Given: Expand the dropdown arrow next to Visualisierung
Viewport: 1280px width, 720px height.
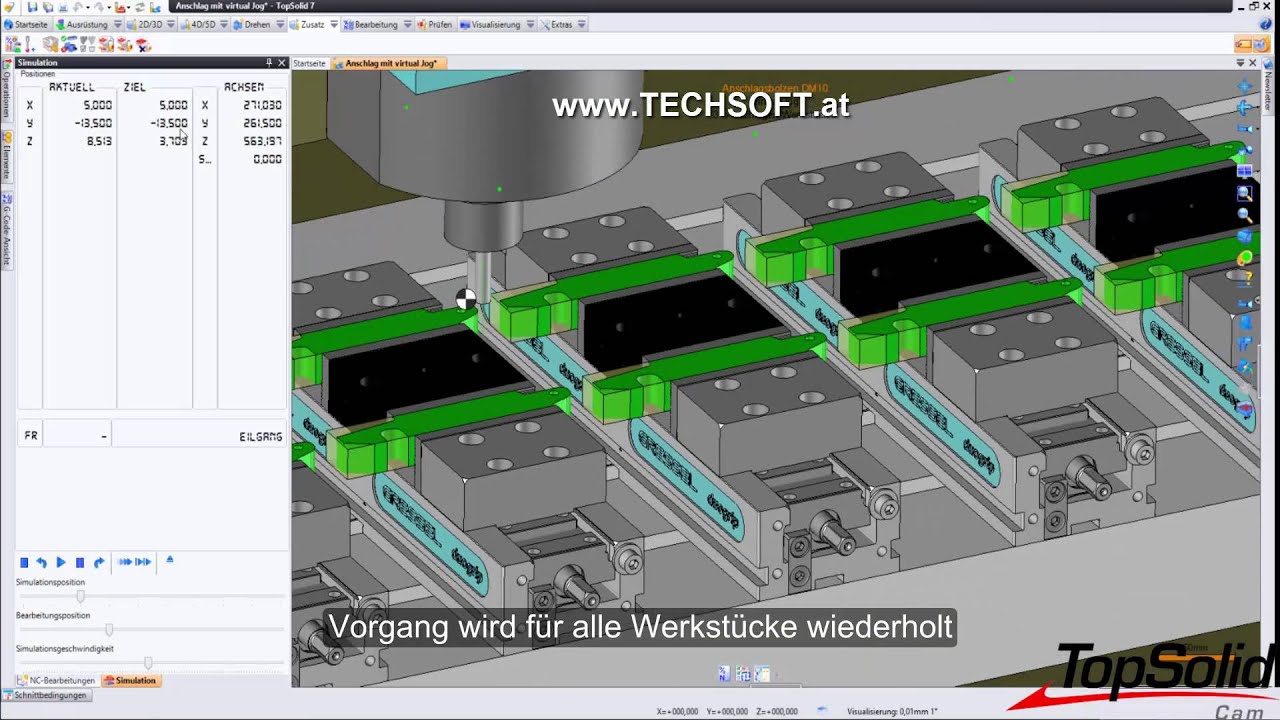Looking at the screenshot, I should (x=530, y=24).
